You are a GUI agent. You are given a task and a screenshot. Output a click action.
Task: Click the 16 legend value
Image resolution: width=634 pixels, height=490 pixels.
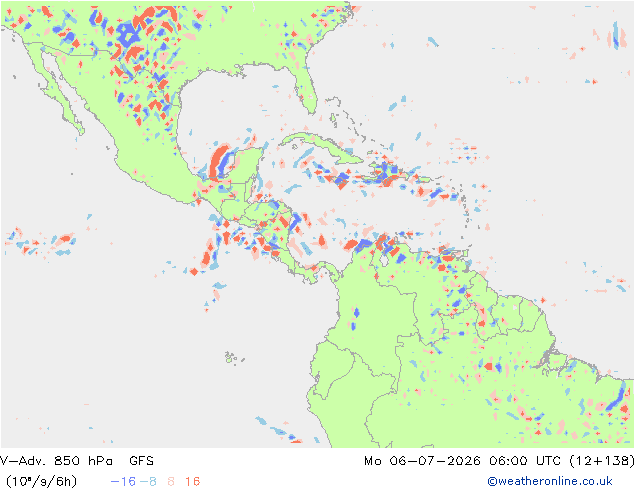coord(192,482)
